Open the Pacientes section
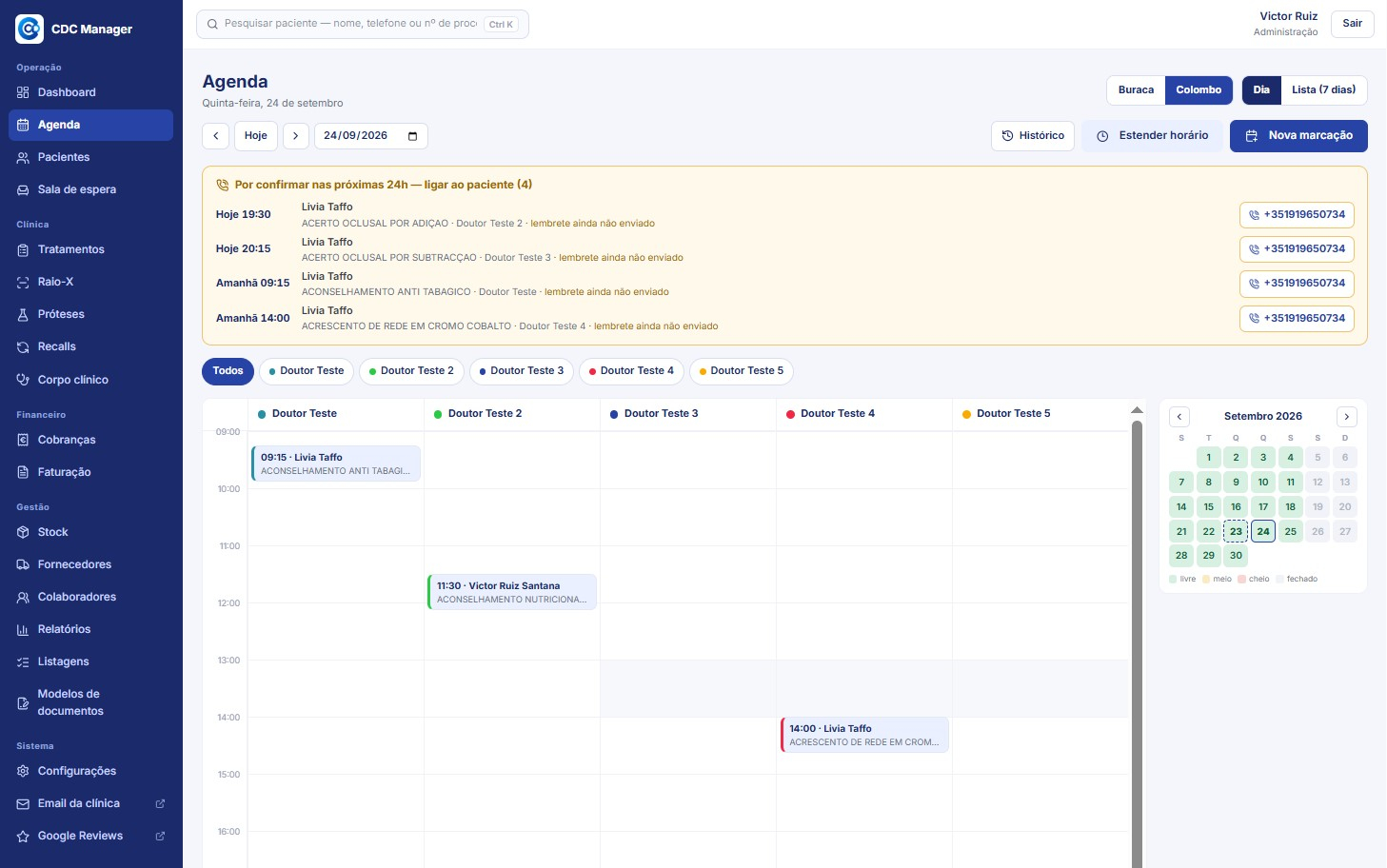The height and width of the screenshot is (868, 1387). click(91, 157)
